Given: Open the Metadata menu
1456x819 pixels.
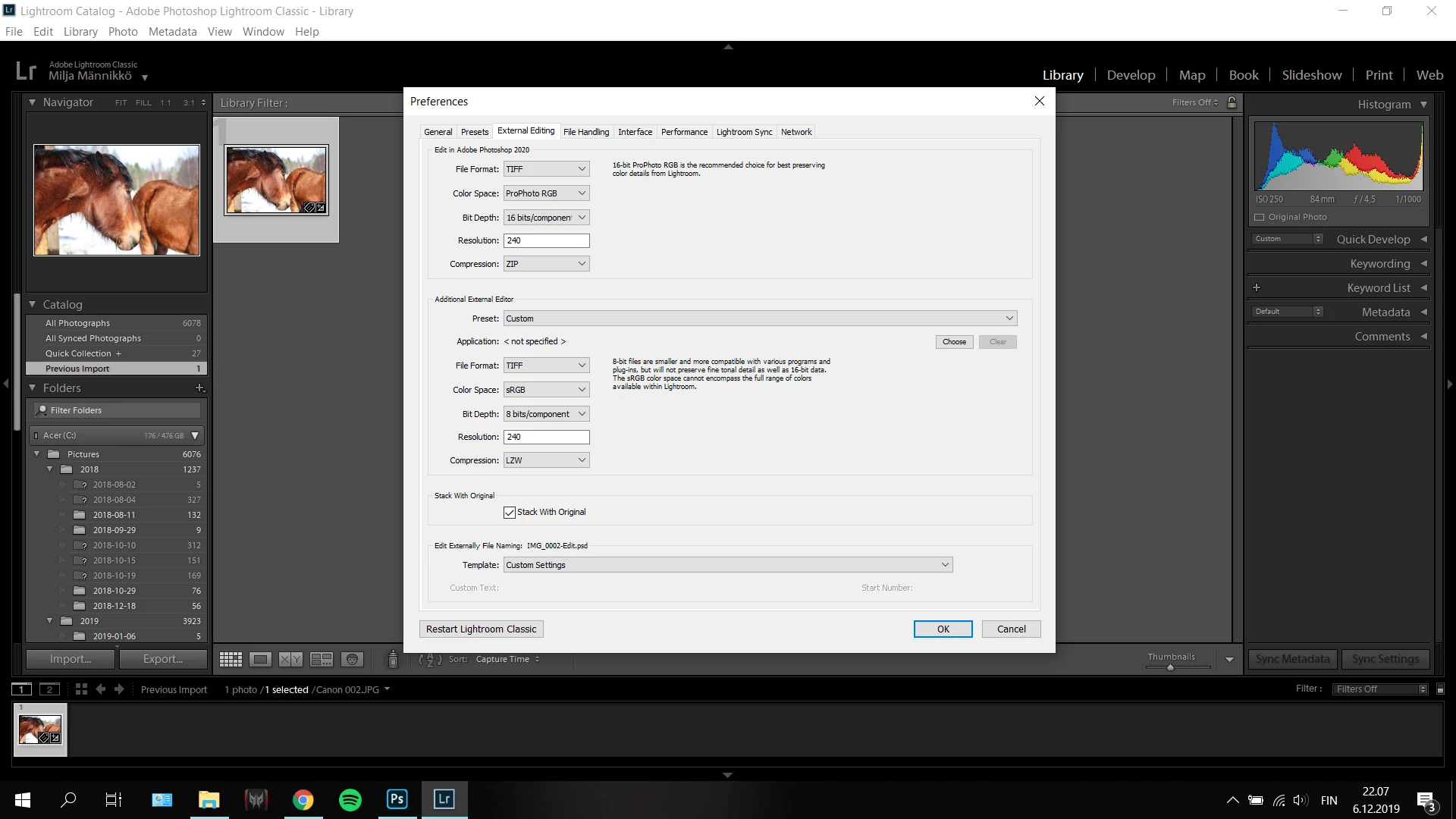Looking at the screenshot, I should click(x=172, y=32).
